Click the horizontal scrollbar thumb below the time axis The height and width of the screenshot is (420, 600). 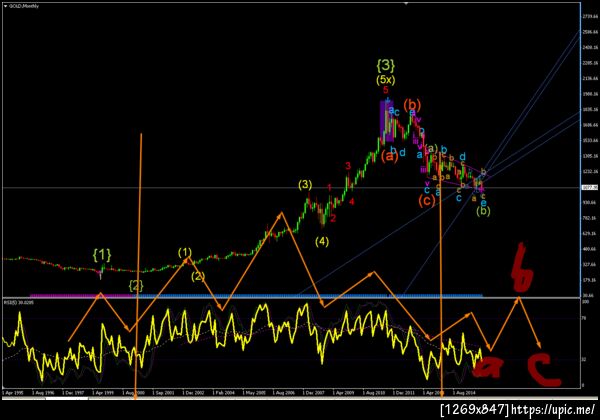[67, 398]
